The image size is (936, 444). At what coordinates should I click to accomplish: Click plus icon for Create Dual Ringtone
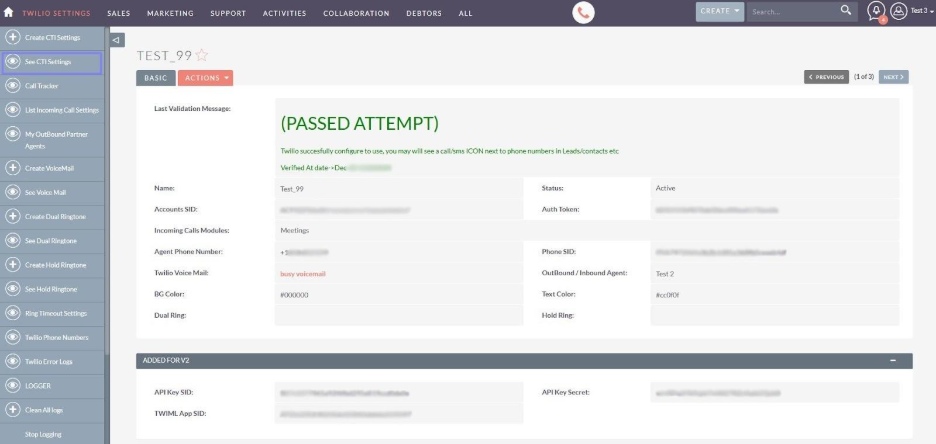tap(13, 217)
